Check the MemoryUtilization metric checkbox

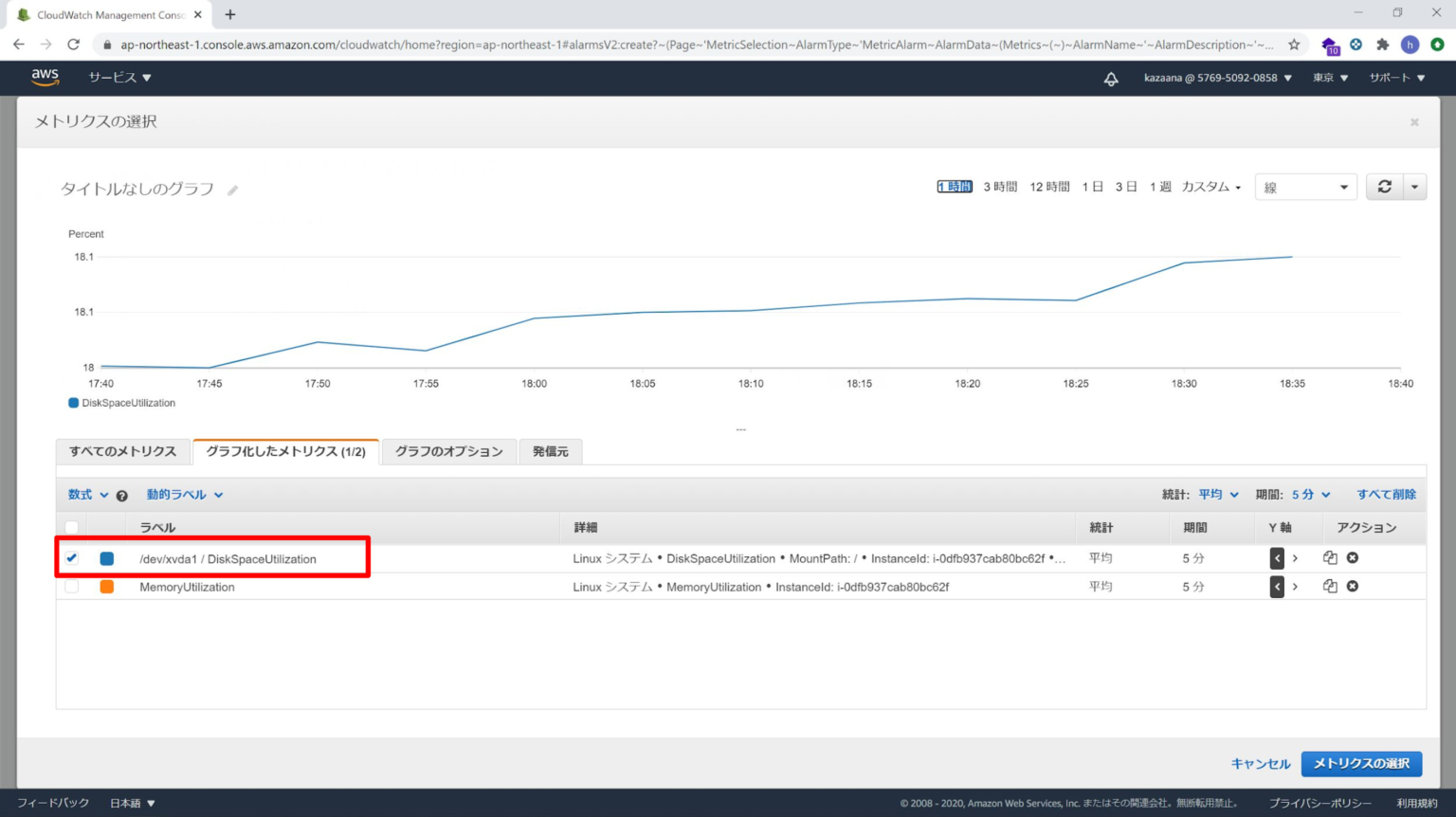click(71, 586)
